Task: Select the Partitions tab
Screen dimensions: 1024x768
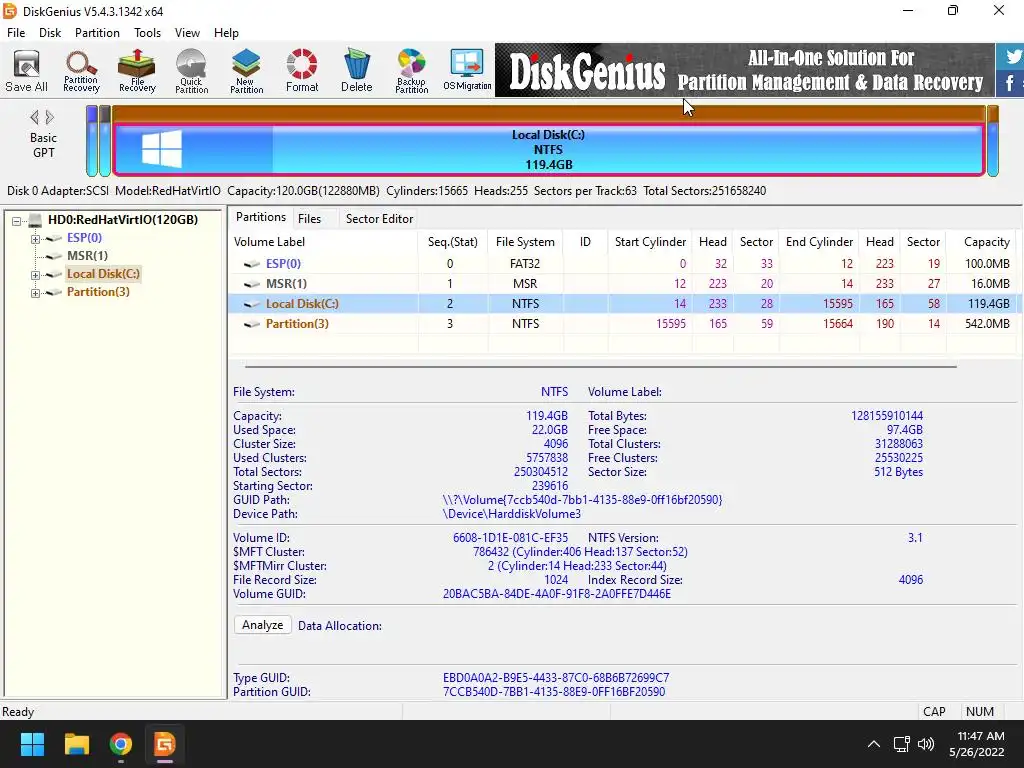Action: point(261,217)
